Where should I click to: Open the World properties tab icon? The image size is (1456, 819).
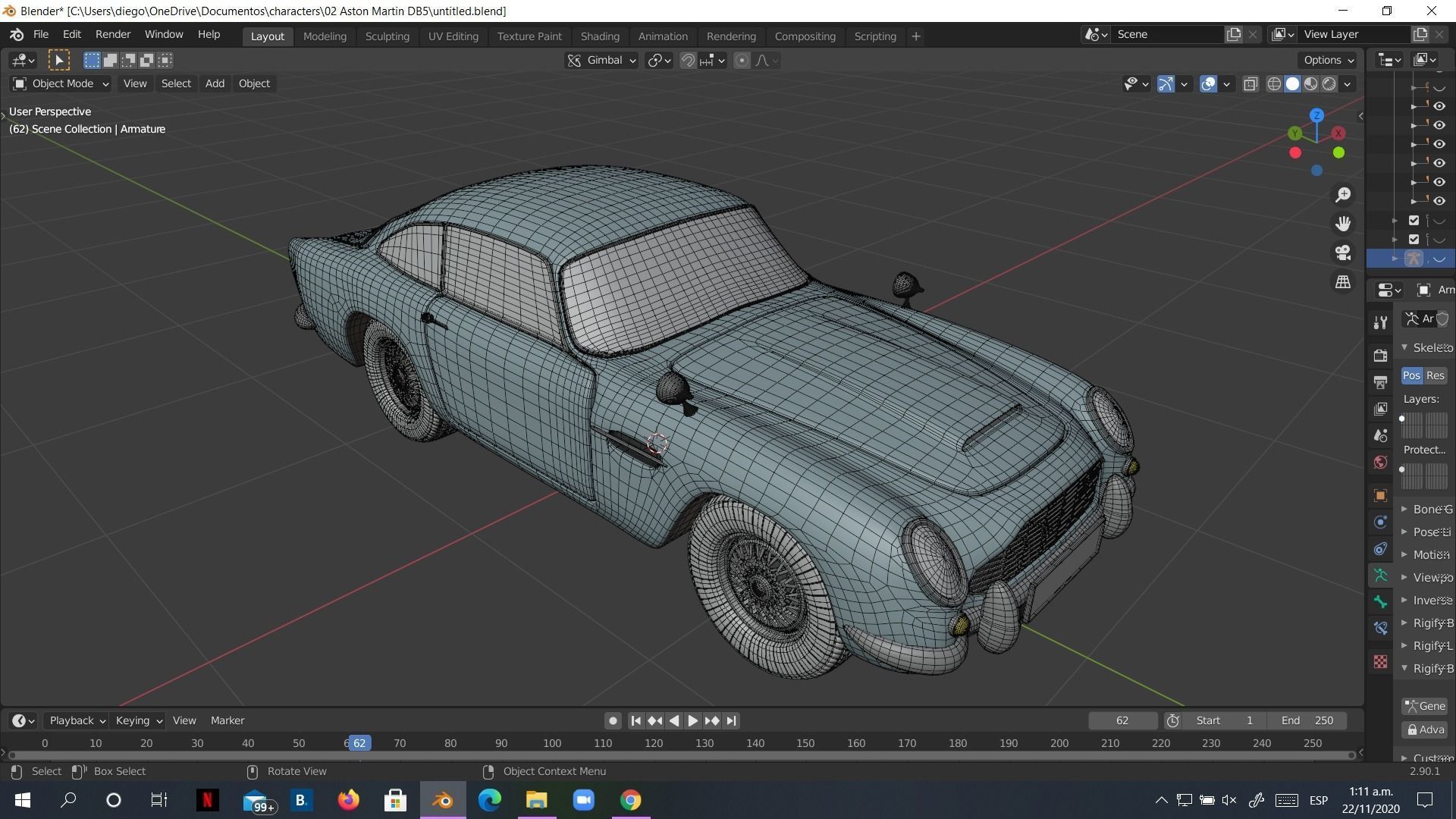1380,463
